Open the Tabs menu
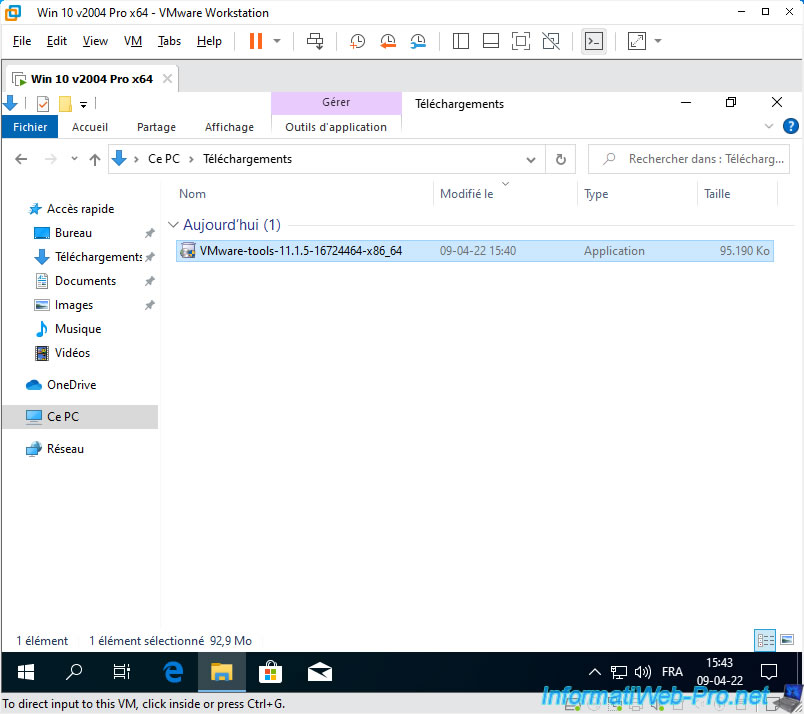Screen dimensions: 804x714 point(169,41)
